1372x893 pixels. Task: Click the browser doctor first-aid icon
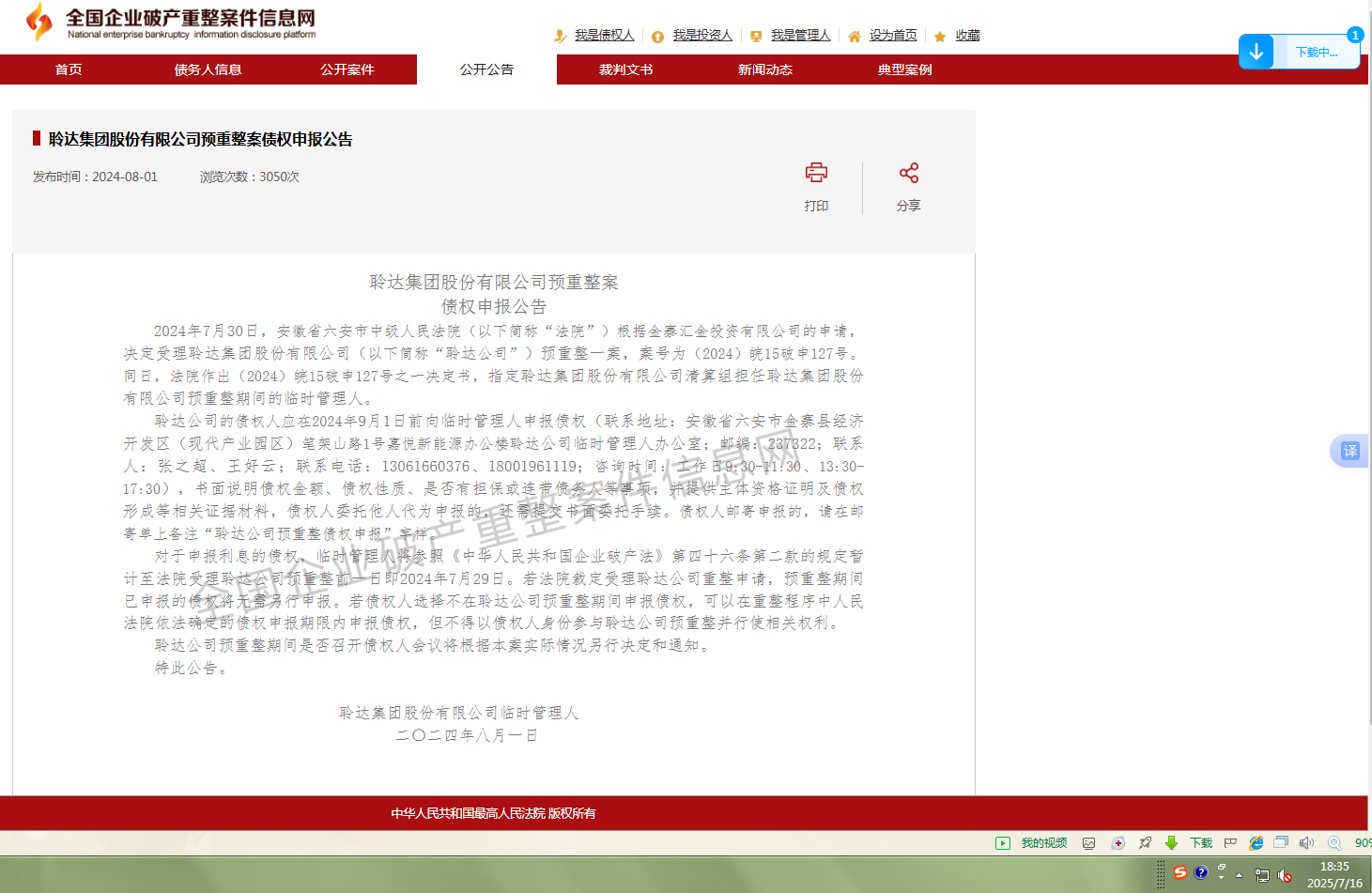(x=1118, y=843)
